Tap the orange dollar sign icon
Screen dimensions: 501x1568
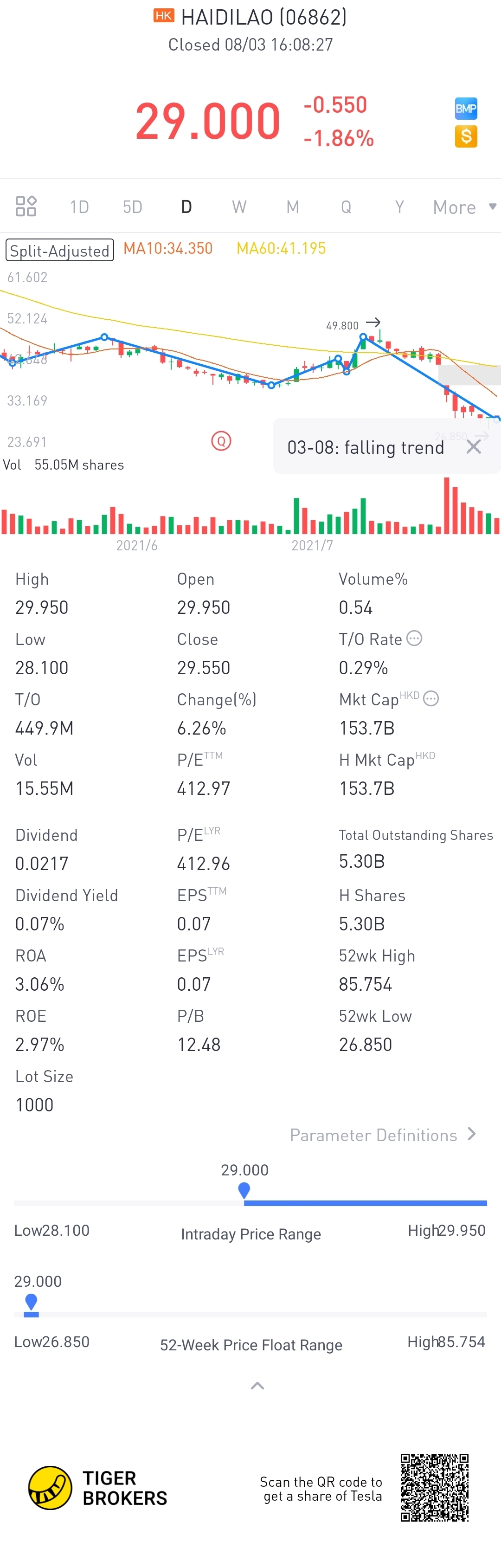pyautogui.click(x=466, y=136)
